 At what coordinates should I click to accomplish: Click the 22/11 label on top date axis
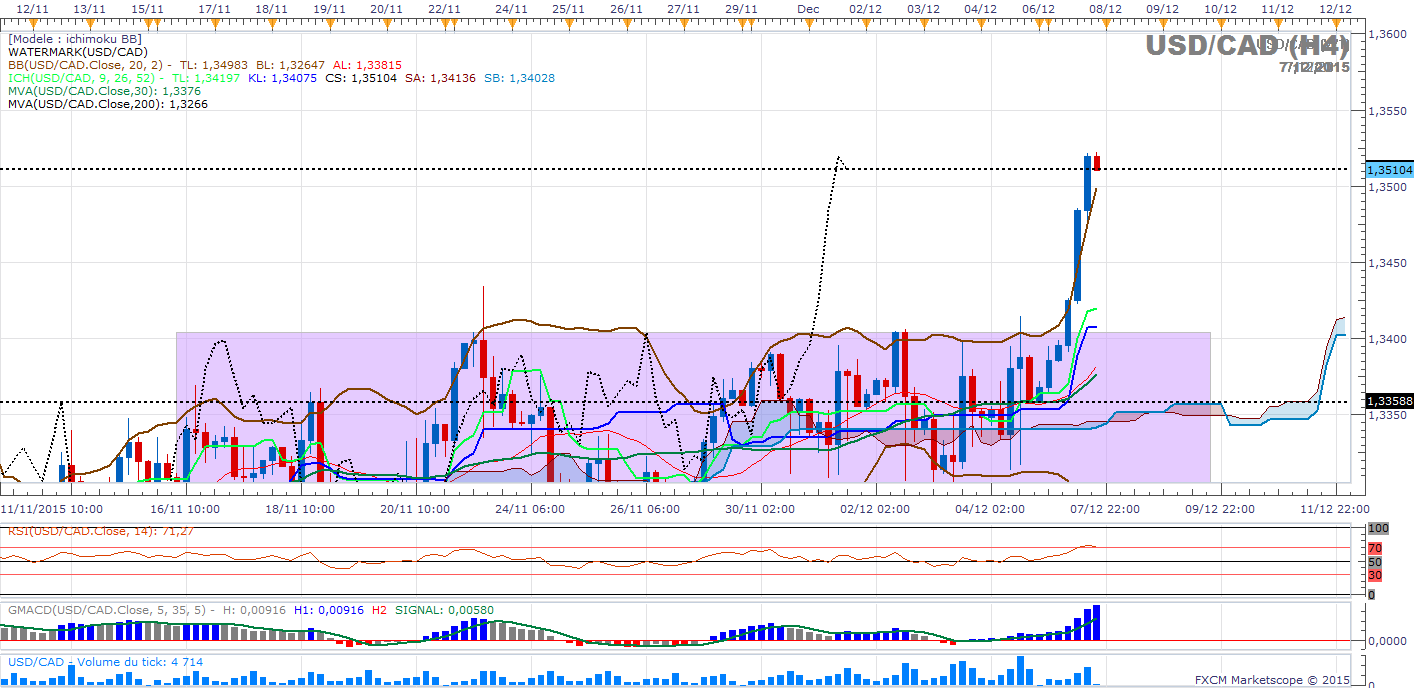click(443, 8)
